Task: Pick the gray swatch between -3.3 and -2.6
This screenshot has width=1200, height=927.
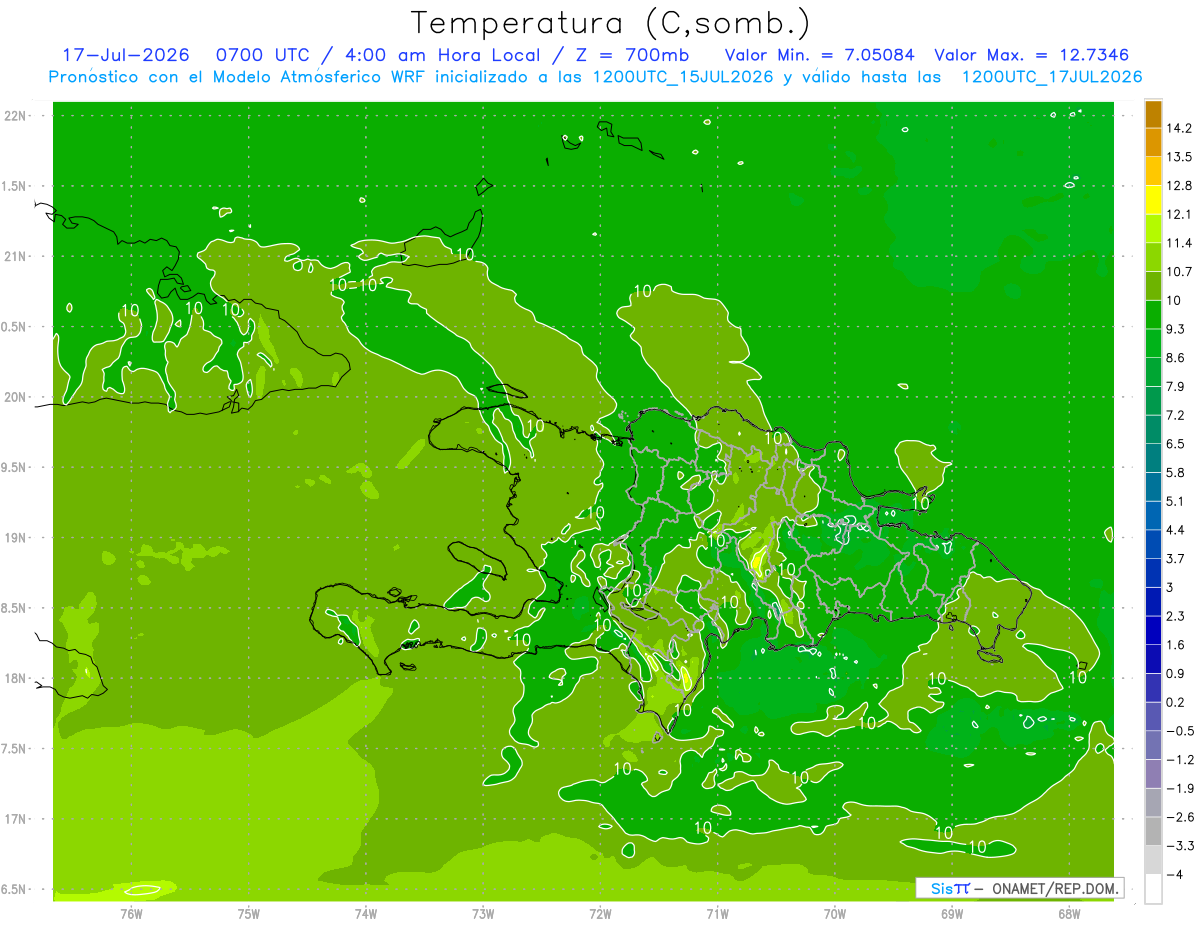Action: 1153,831
